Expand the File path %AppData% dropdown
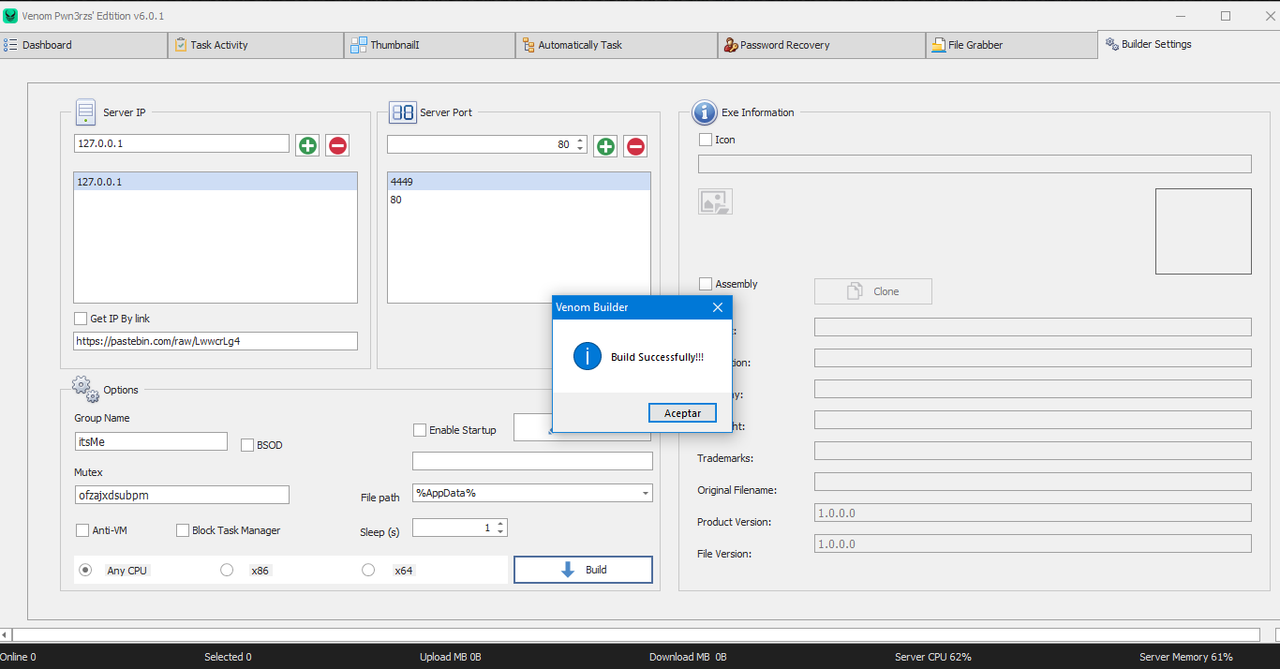 (x=646, y=493)
